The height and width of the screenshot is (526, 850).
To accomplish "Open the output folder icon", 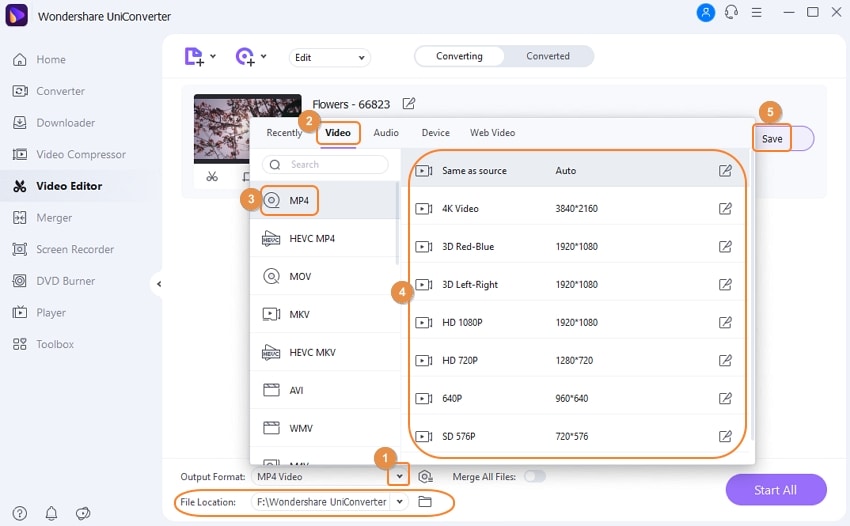I will (x=425, y=502).
